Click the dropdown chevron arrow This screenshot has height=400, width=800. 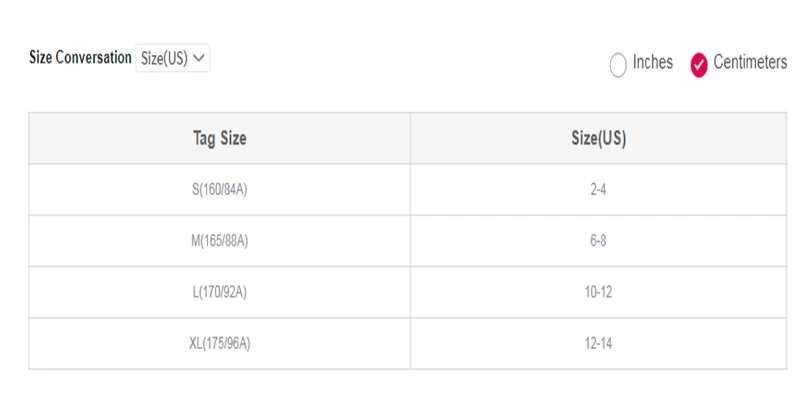coord(199,58)
